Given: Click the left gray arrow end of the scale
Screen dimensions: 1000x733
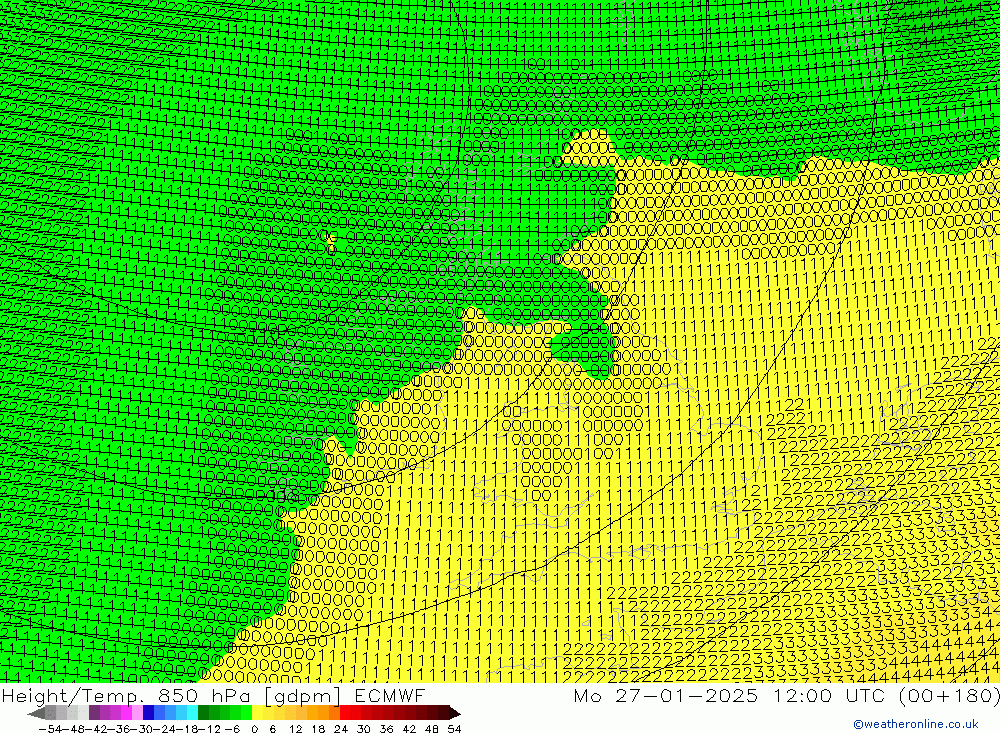Looking at the screenshot, I should point(36,714).
